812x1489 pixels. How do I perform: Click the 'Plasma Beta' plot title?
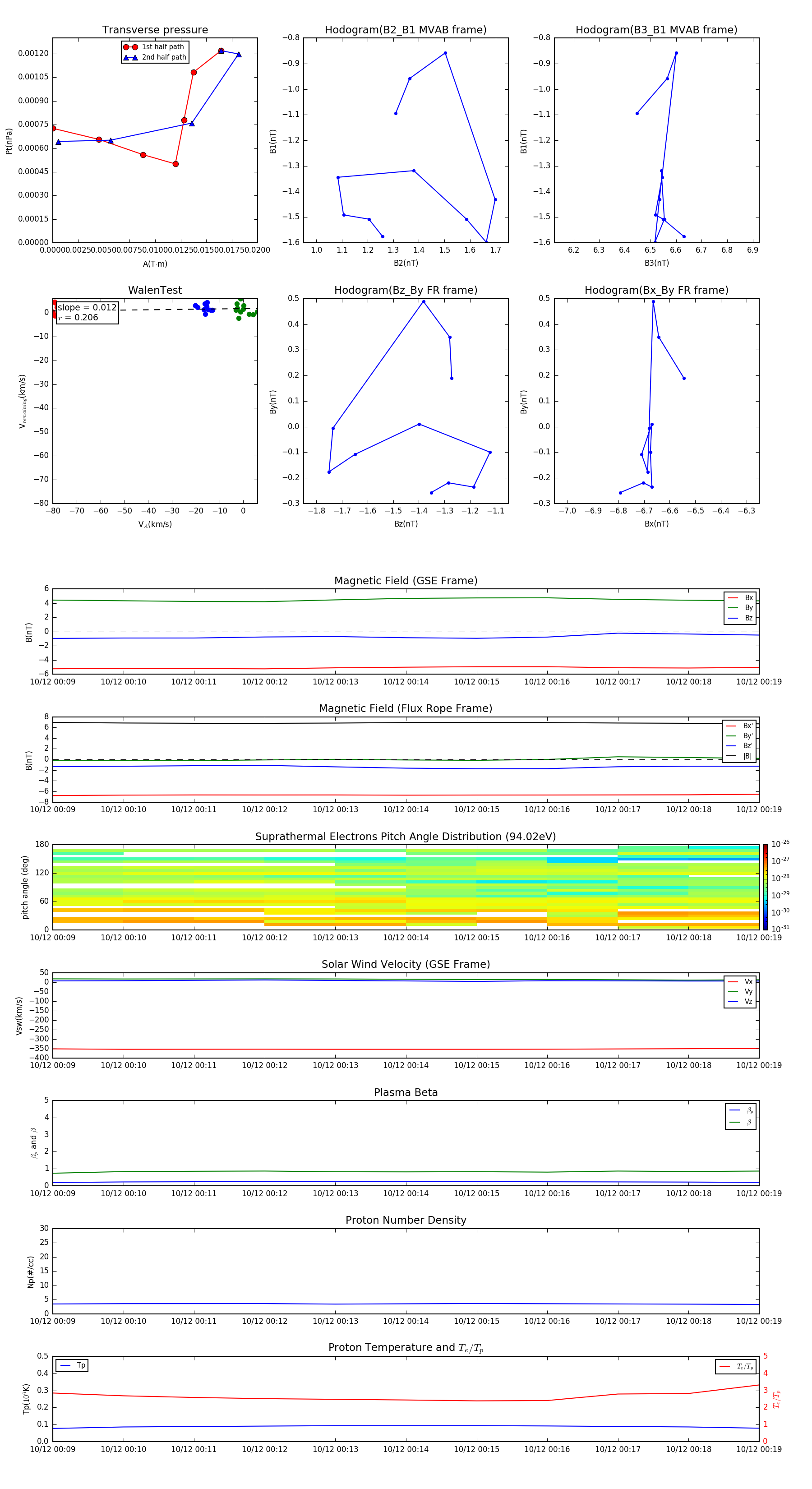(406, 1092)
